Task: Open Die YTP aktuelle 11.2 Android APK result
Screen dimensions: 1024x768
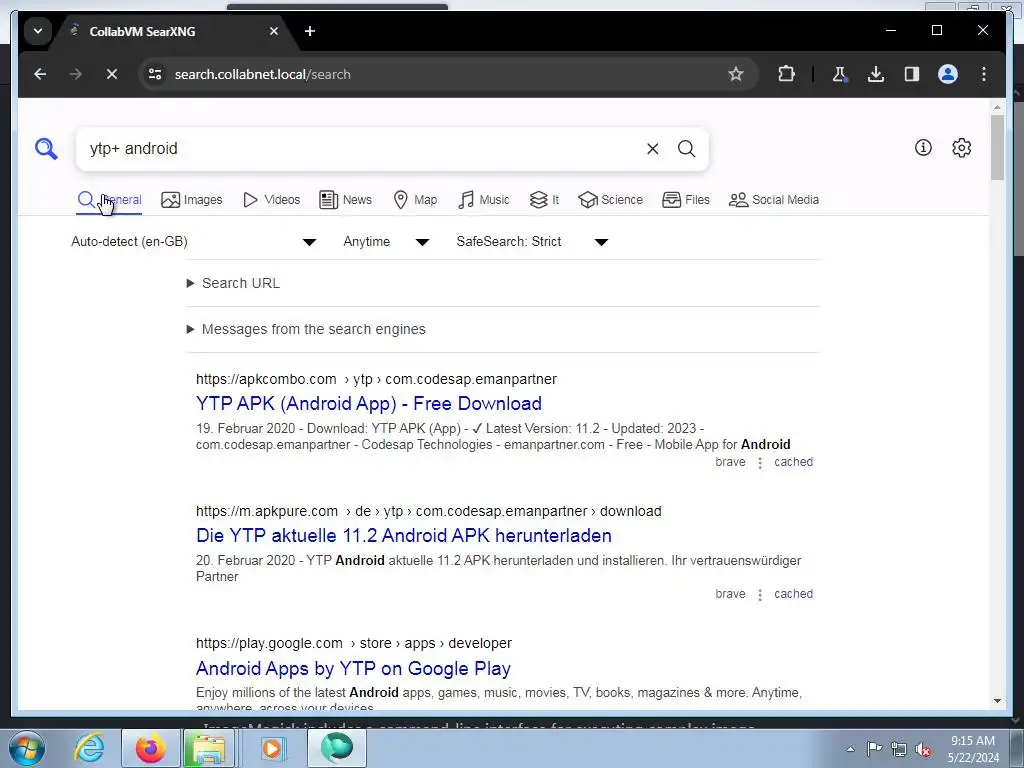Action: pyautogui.click(x=404, y=536)
